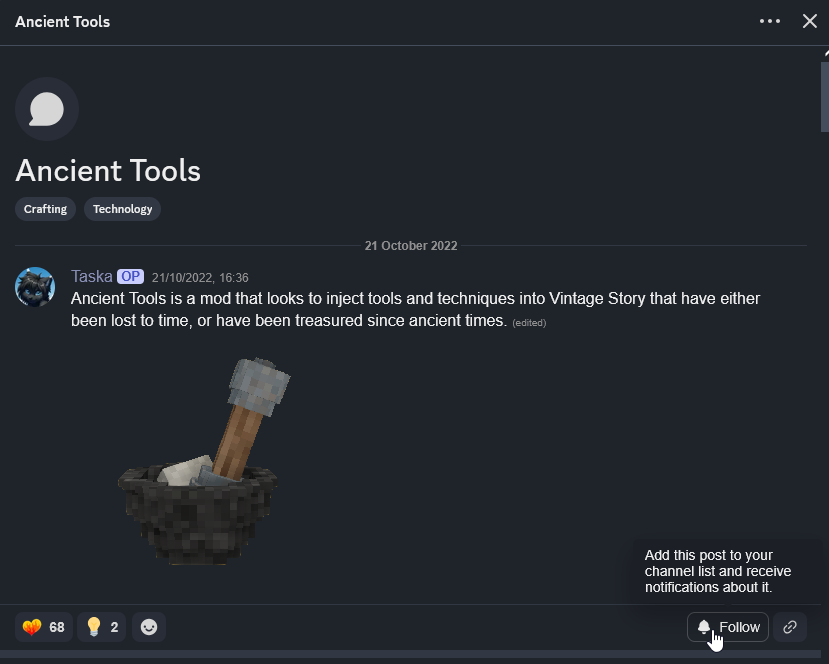Open Taska's avatar profile
The image size is (829, 664).
[x=35, y=287]
